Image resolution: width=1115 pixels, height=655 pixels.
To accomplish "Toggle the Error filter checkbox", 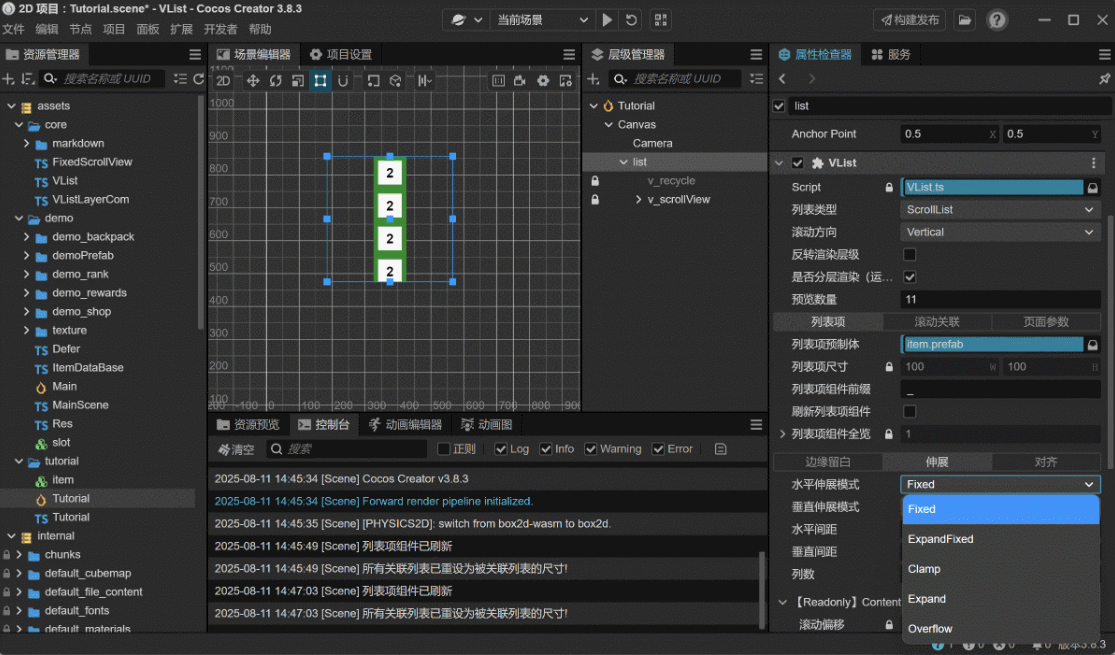I will [x=658, y=449].
